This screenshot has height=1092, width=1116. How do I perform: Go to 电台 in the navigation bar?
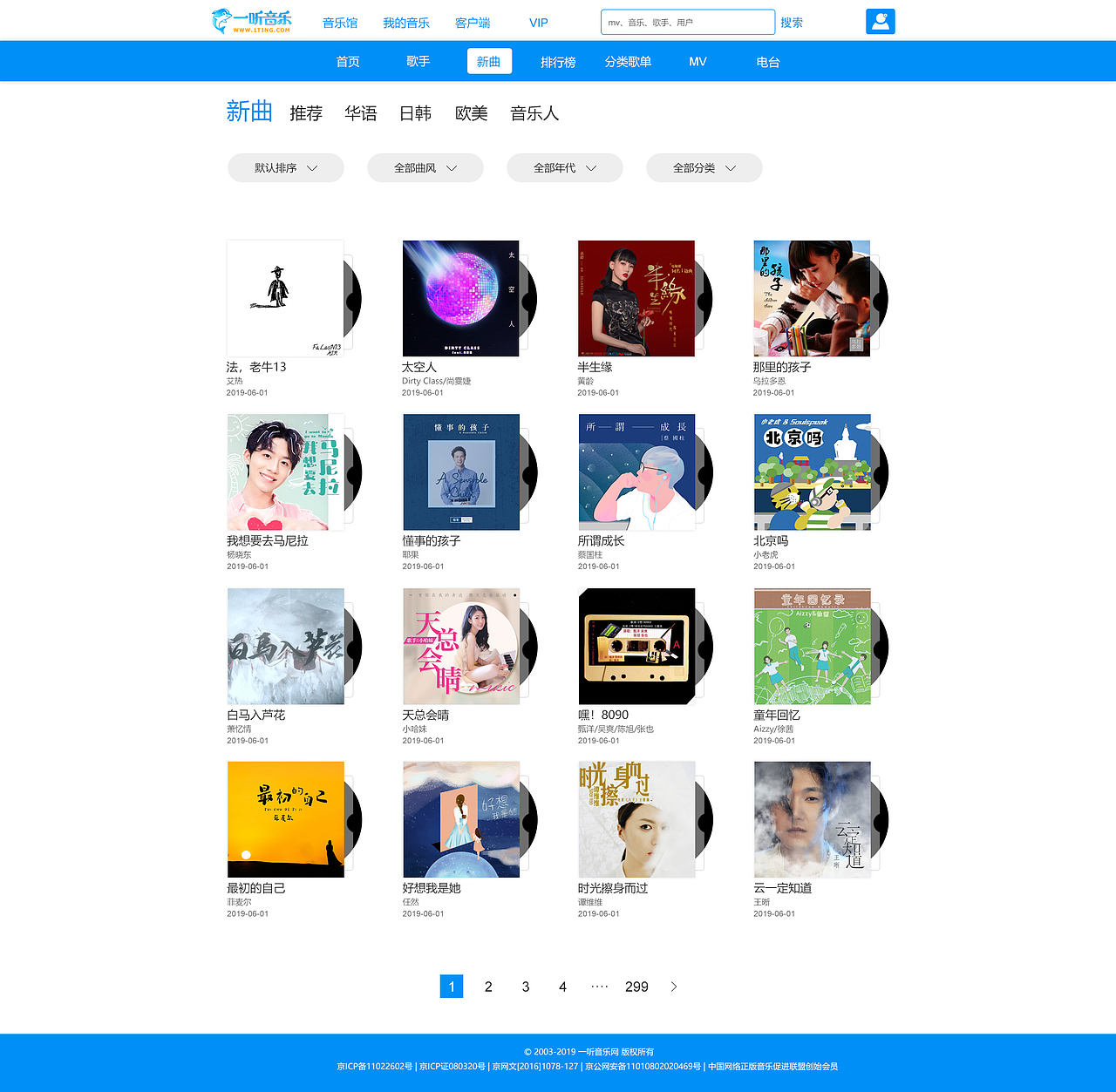768,62
